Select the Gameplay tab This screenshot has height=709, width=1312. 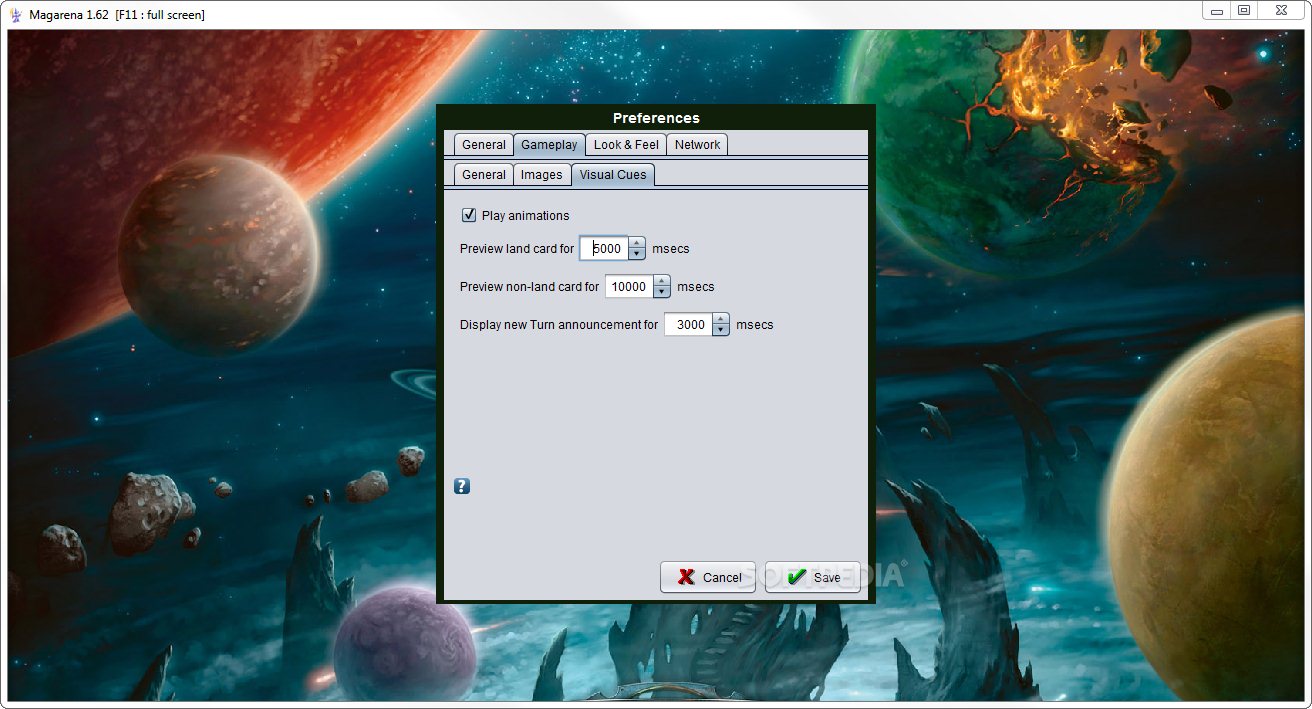[x=549, y=145]
